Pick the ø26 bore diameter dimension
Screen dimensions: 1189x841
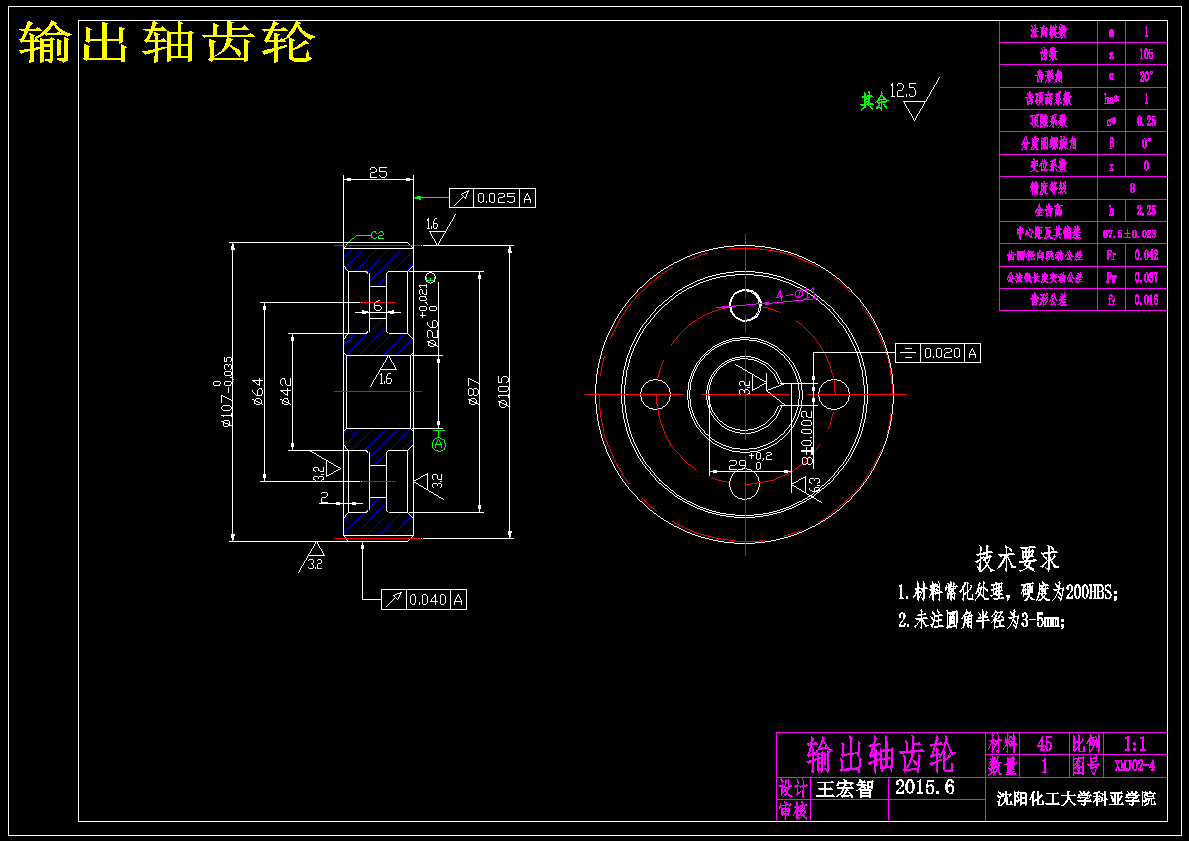pos(428,315)
